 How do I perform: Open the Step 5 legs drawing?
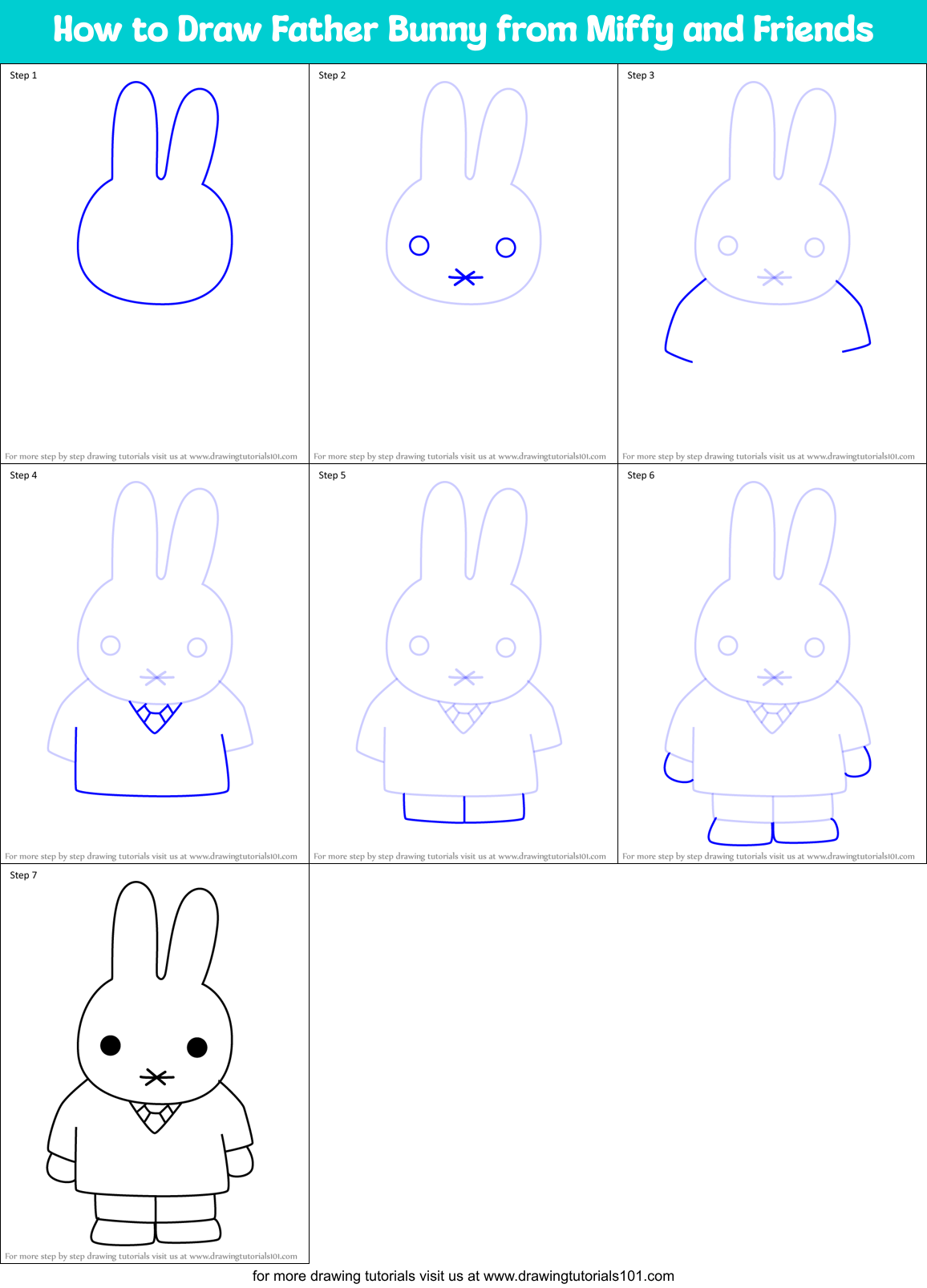click(459, 652)
